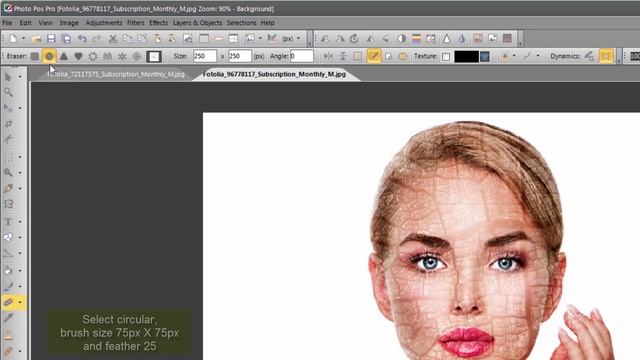The width and height of the screenshot is (640, 360).
Task: Open the Selections menu
Action: (x=241, y=23)
